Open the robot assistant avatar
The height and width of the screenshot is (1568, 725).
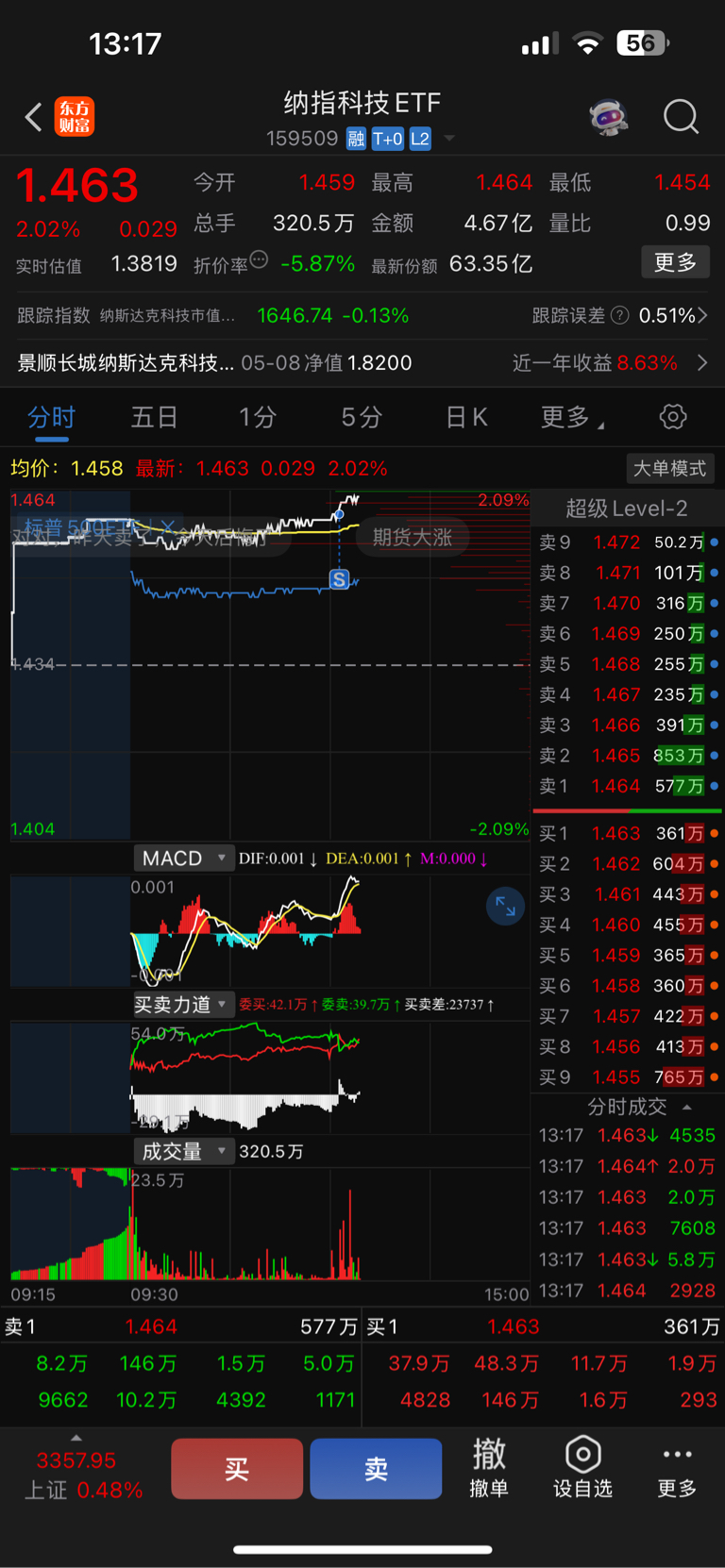click(x=609, y=117)
